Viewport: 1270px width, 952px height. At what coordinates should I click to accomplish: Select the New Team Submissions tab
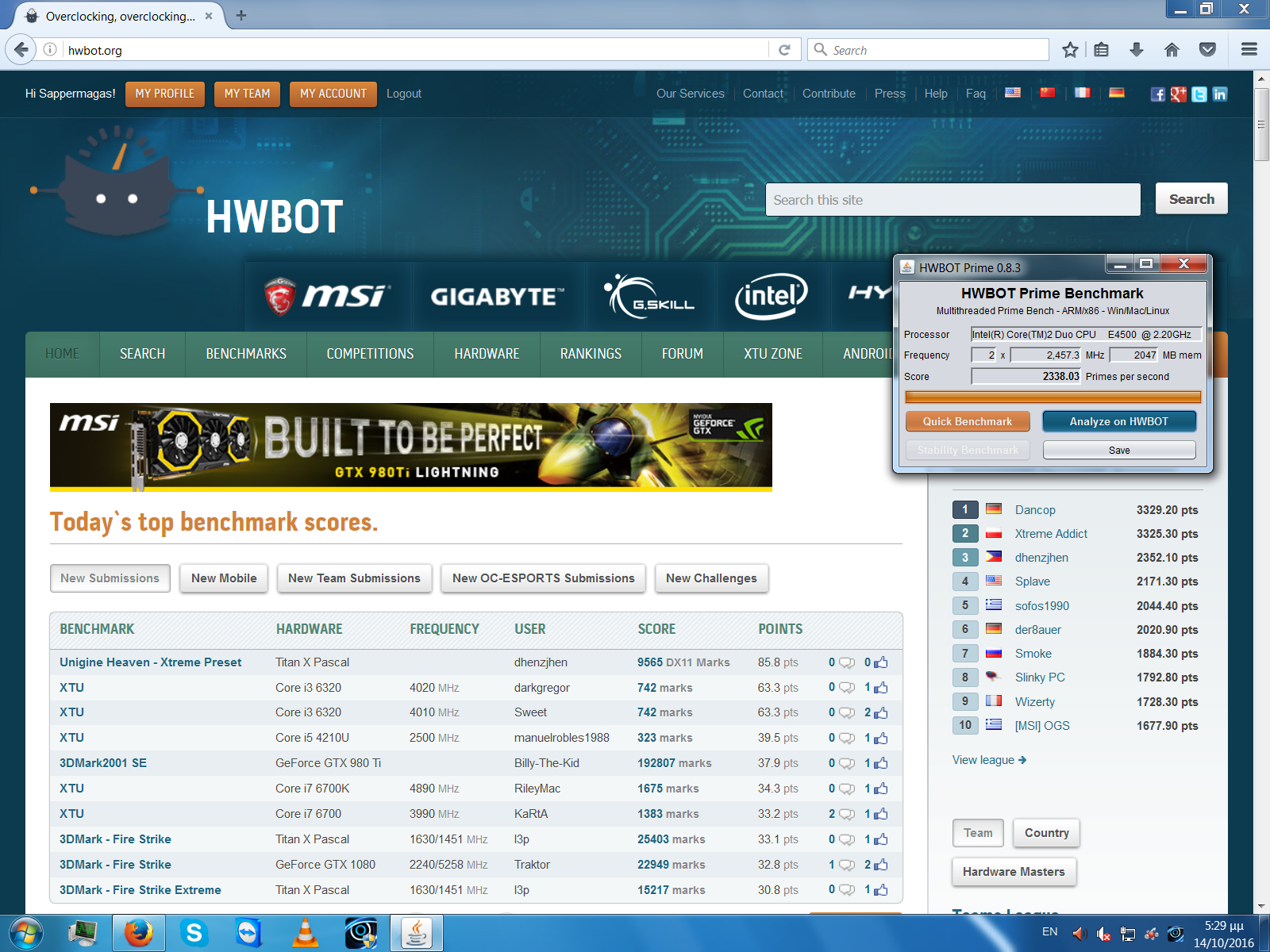pos(354,578)
